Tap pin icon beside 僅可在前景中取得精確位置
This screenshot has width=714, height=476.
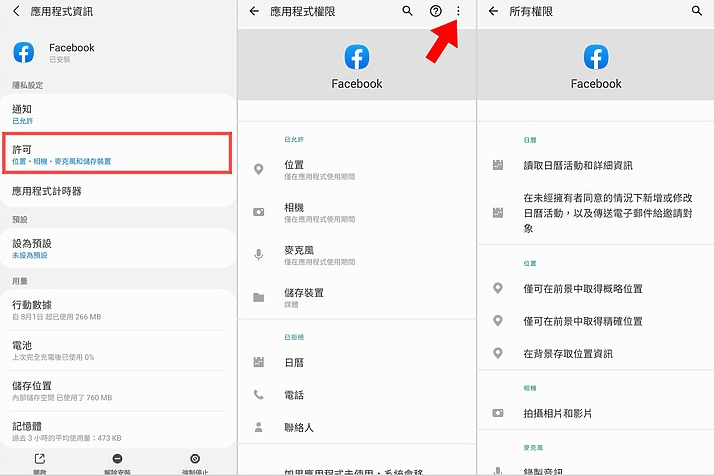[498, 321]
